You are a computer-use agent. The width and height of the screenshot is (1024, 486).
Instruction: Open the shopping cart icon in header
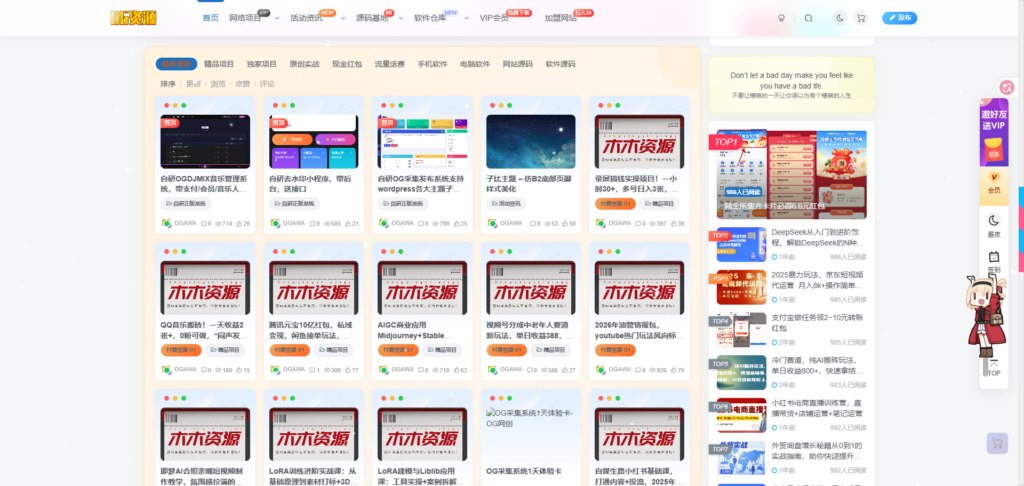[x=861, y=18]
